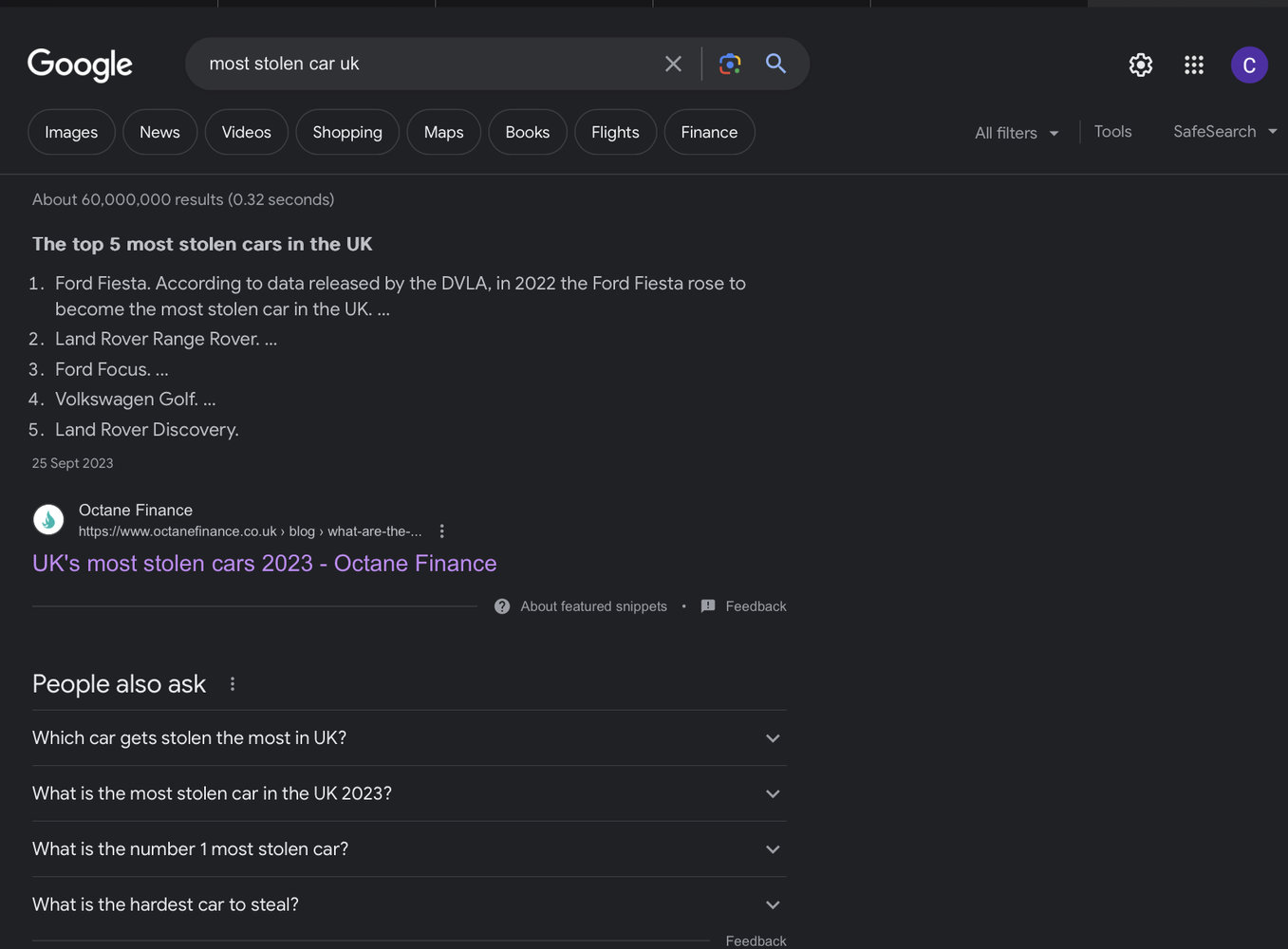Open the All filters dropdown
The height and width of the screenshot is (949, 1288).
tap(1017, 133)
